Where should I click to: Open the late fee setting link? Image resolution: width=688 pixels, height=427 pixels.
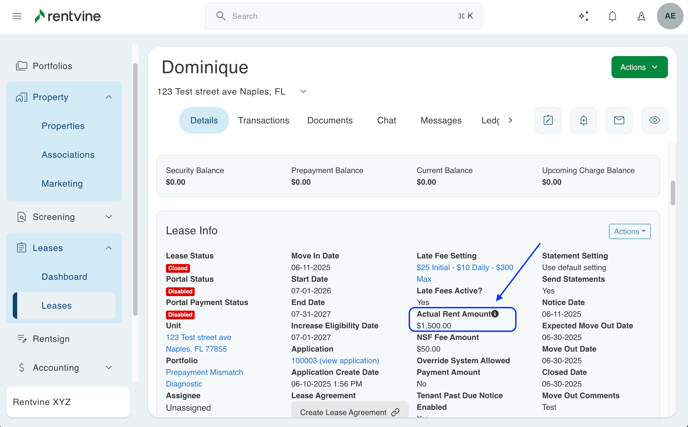coord(464,268)
